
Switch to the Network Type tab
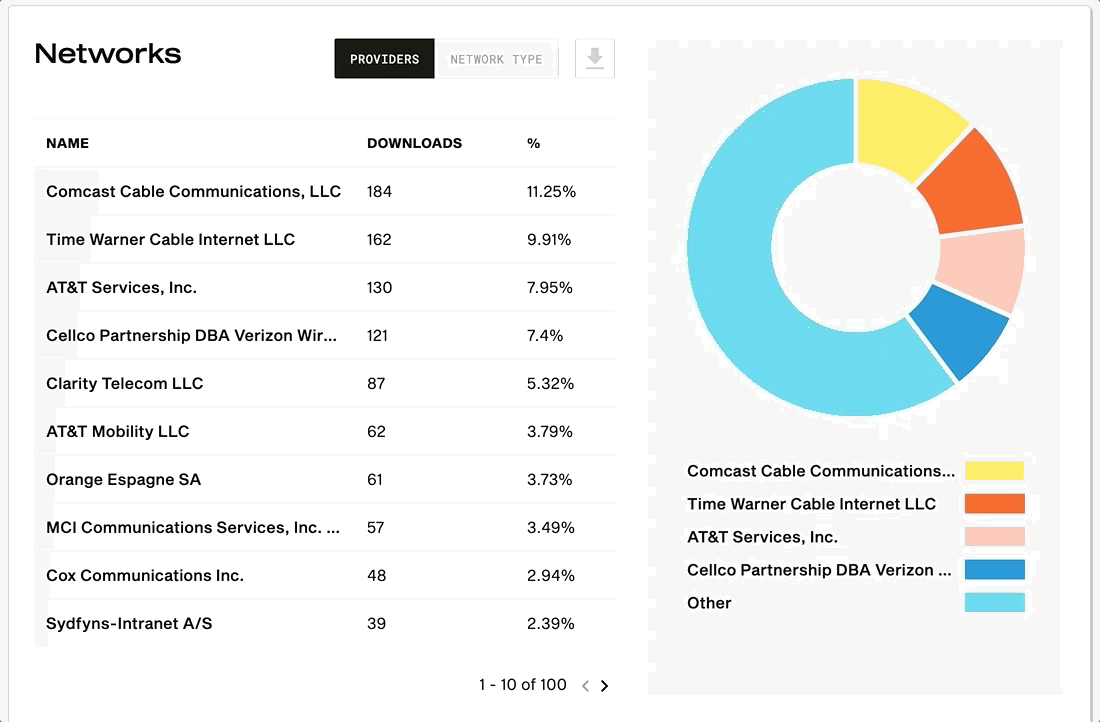496,59
